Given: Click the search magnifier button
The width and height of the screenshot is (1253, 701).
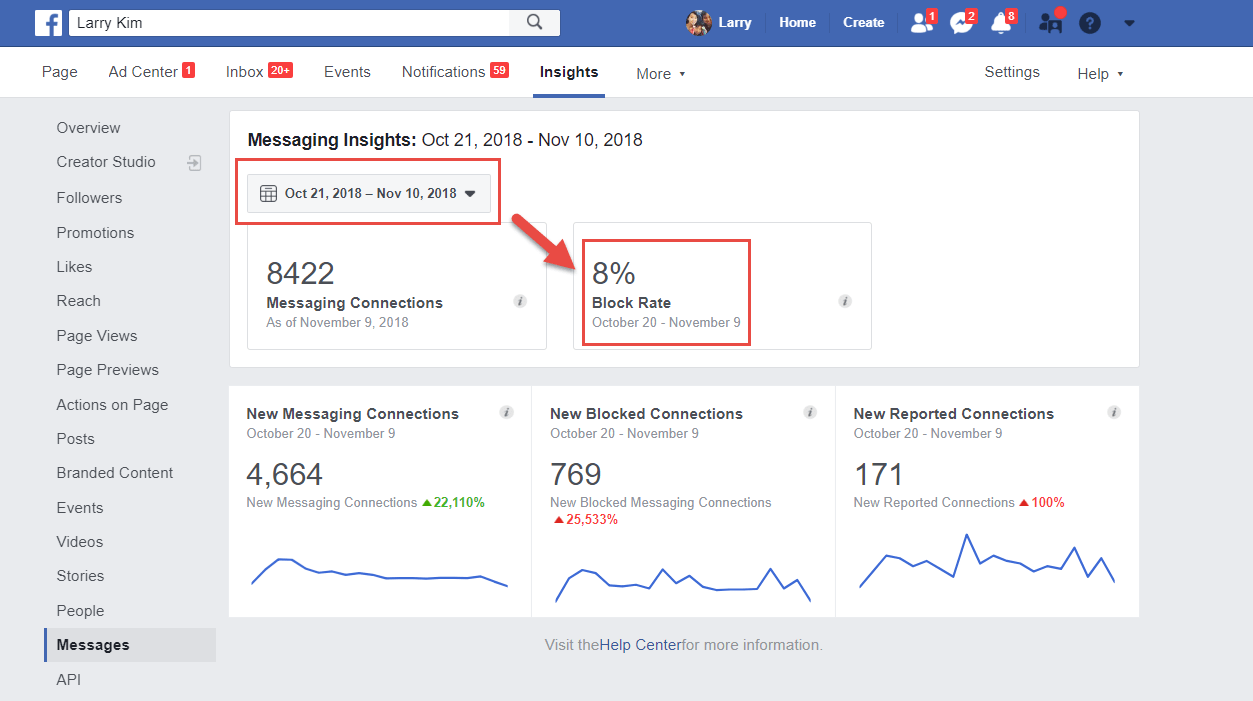Looking at the screenshot, I should coord(534,22).
